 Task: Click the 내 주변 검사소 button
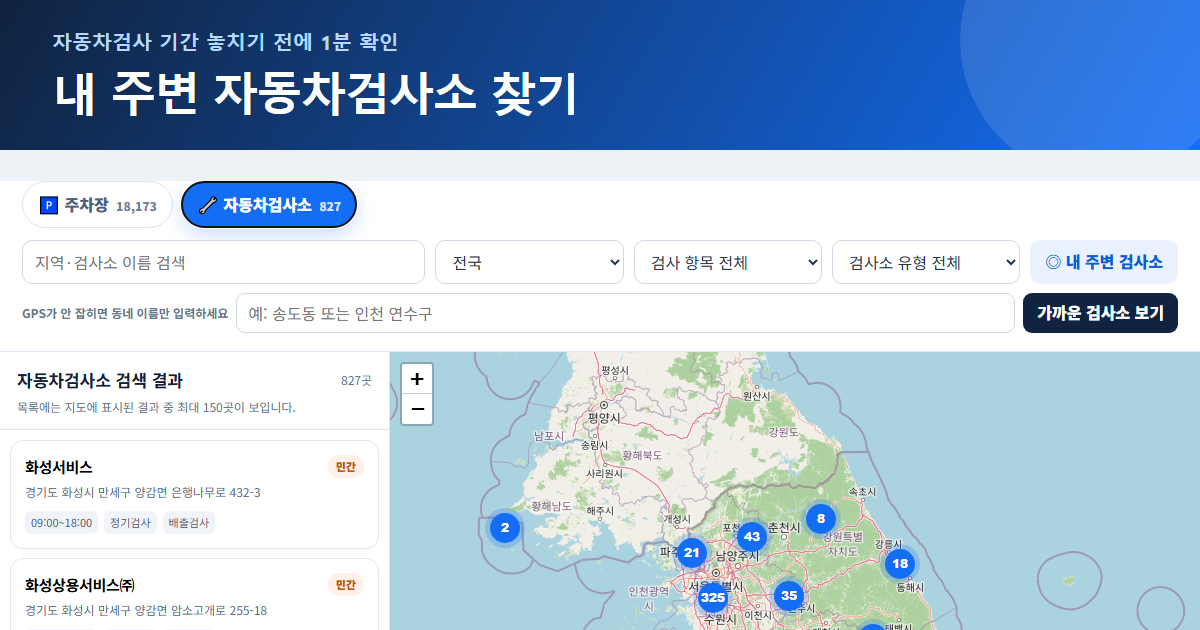1104,262
